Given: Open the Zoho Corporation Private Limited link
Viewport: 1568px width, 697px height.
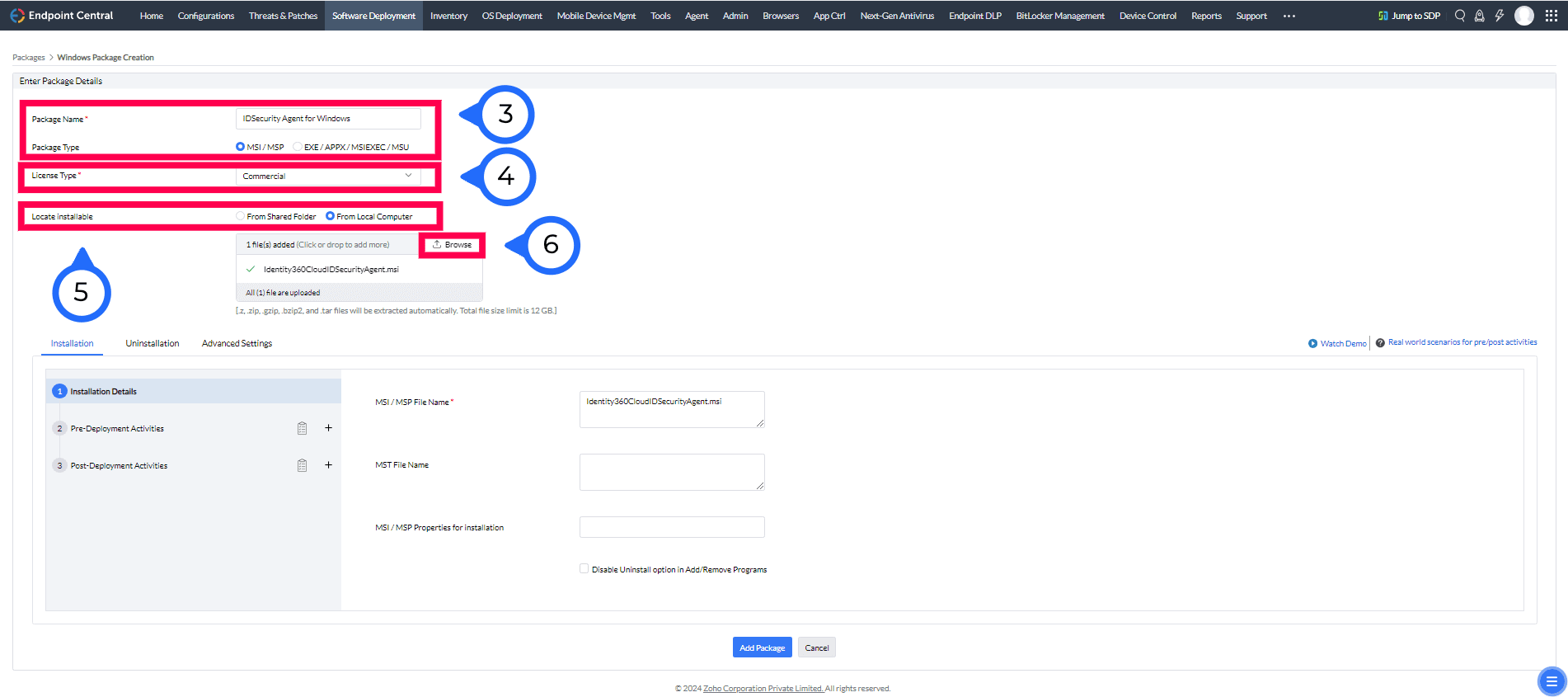Looking at the screenshot, I should tap(763, 689).
